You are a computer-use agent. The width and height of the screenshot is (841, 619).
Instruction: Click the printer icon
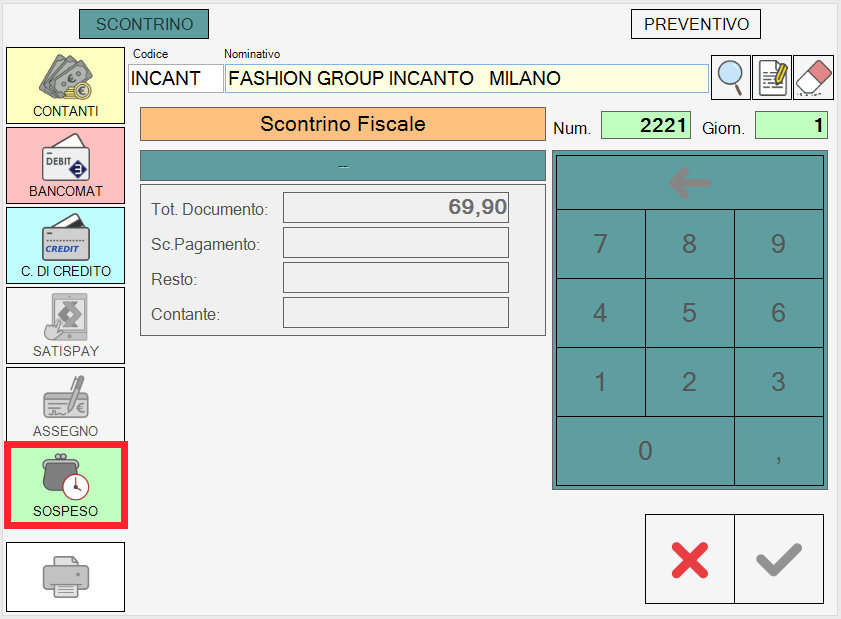(65, 577)
